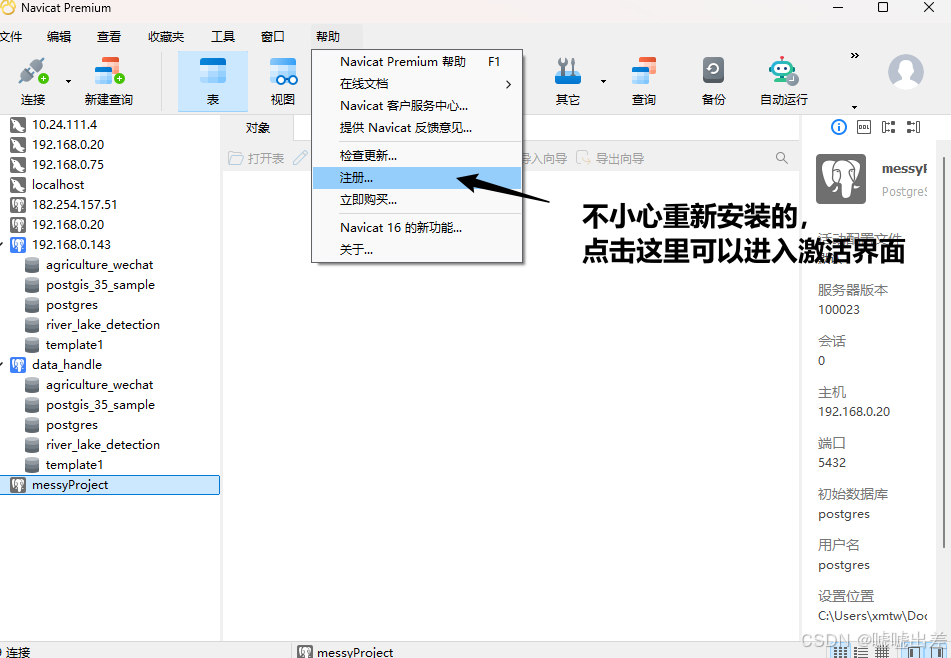This screenshot has height=658, width=951.
Task: Click the user avatar profile icon
Action: 906,72
